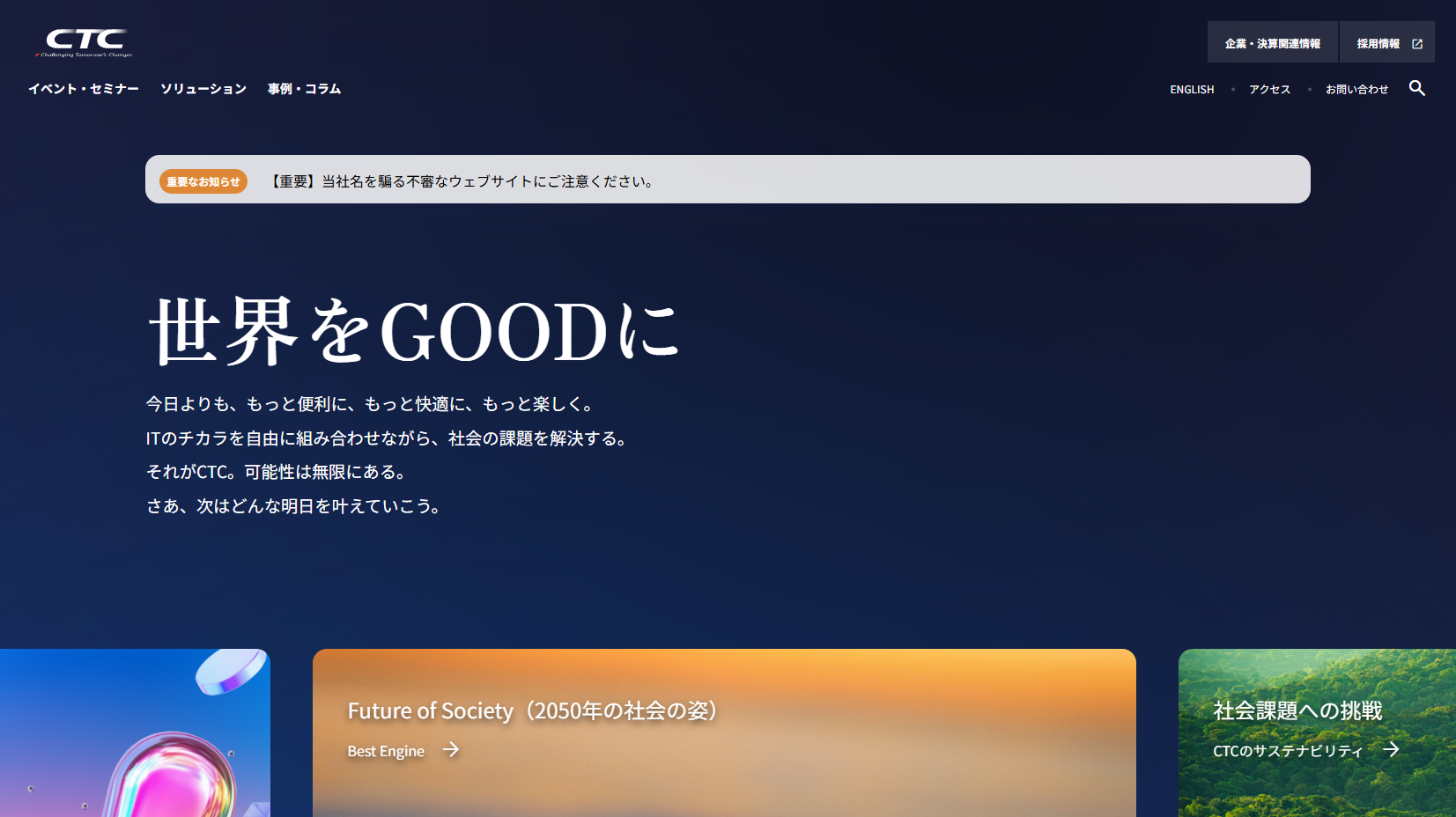Click the text それがCTC。可能性は無限にある。

pyautogui.click(x=278, y=472)
